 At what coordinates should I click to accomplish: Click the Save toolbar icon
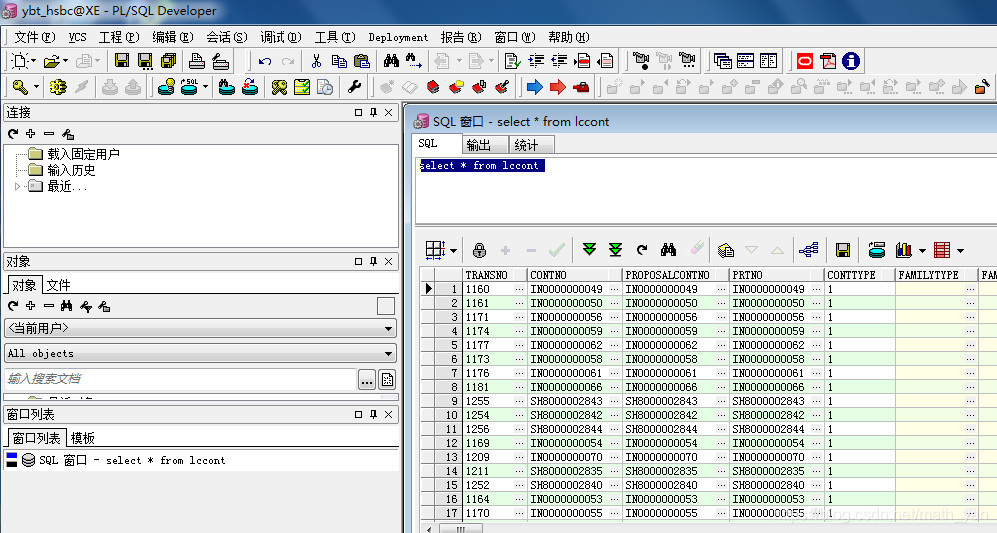click(x=121, y=61)
